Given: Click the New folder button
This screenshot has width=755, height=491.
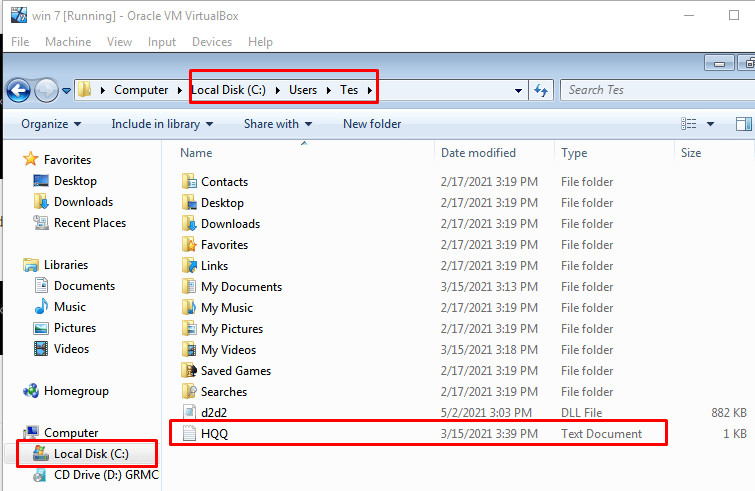Looking at the screenshot, I should [372, 124].
